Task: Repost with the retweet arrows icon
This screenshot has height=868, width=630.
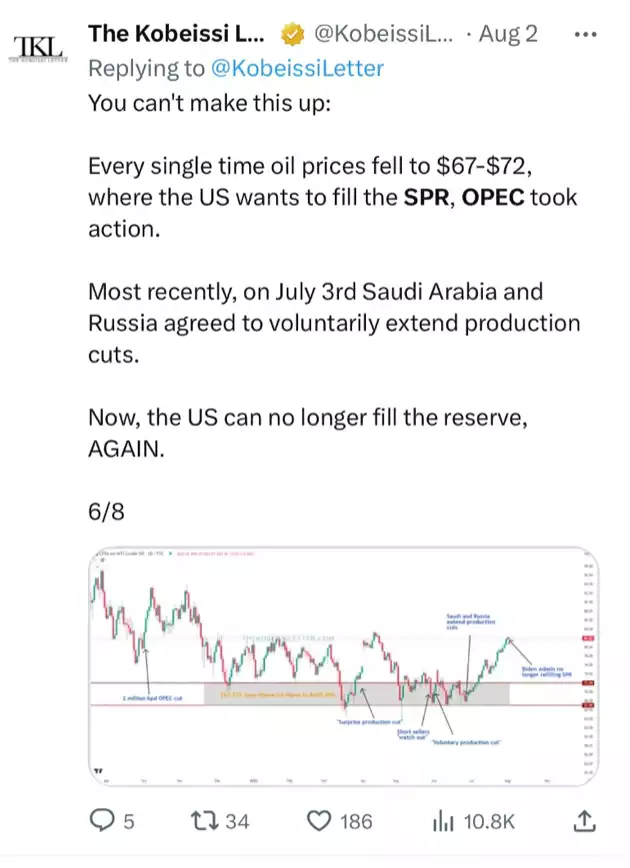Action: 206,821
